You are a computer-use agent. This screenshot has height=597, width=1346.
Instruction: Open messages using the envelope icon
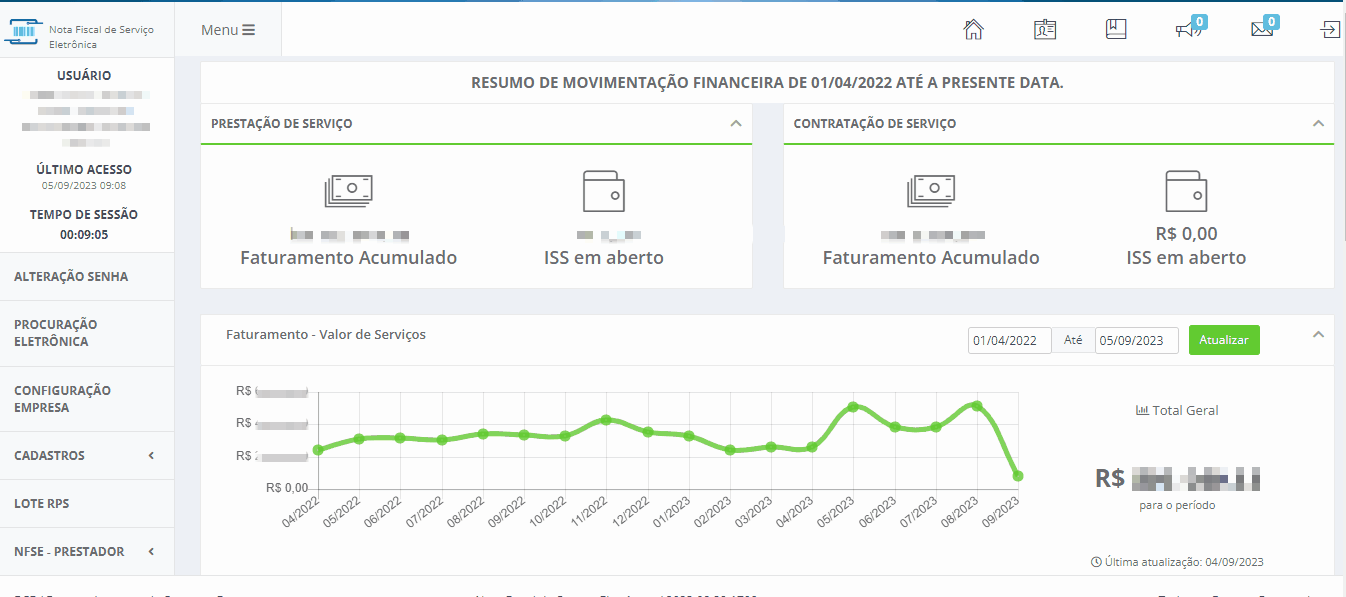click(1259, 29)
